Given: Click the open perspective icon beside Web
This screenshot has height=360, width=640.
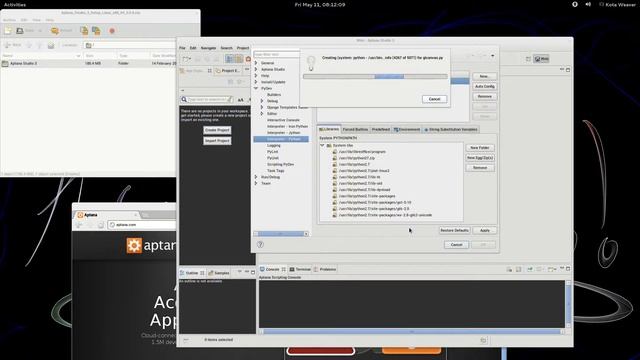Looking at the screenshot, I should (x=528, y=59).
